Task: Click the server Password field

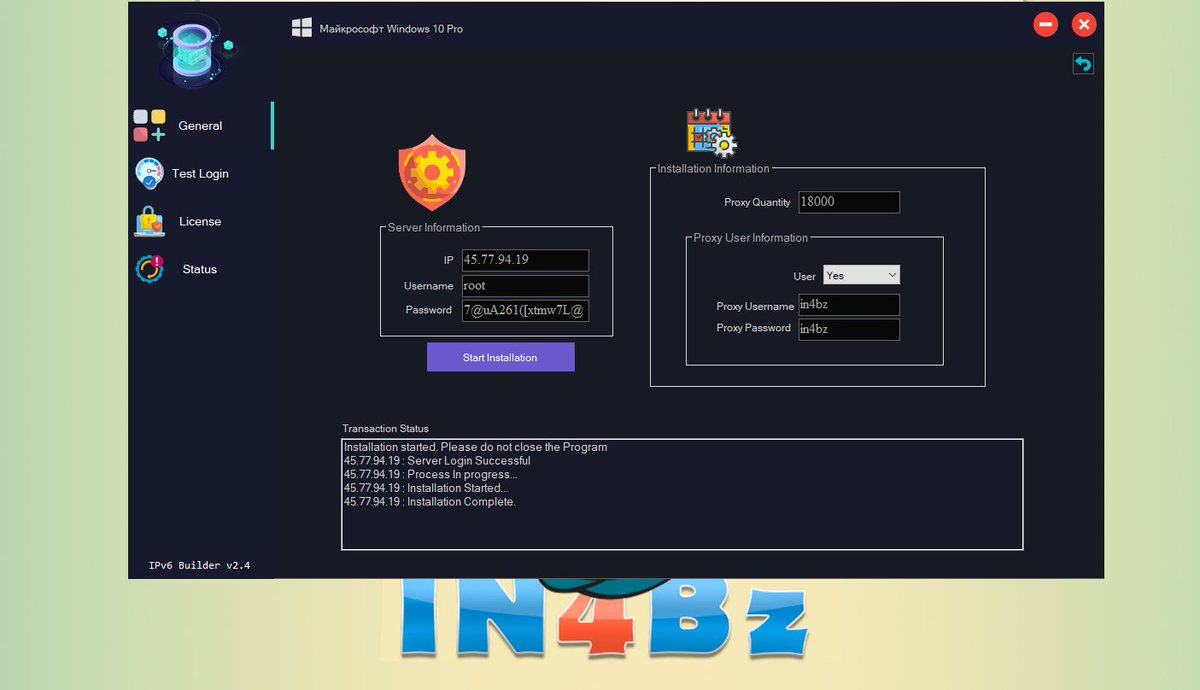Action: point(525,311)
